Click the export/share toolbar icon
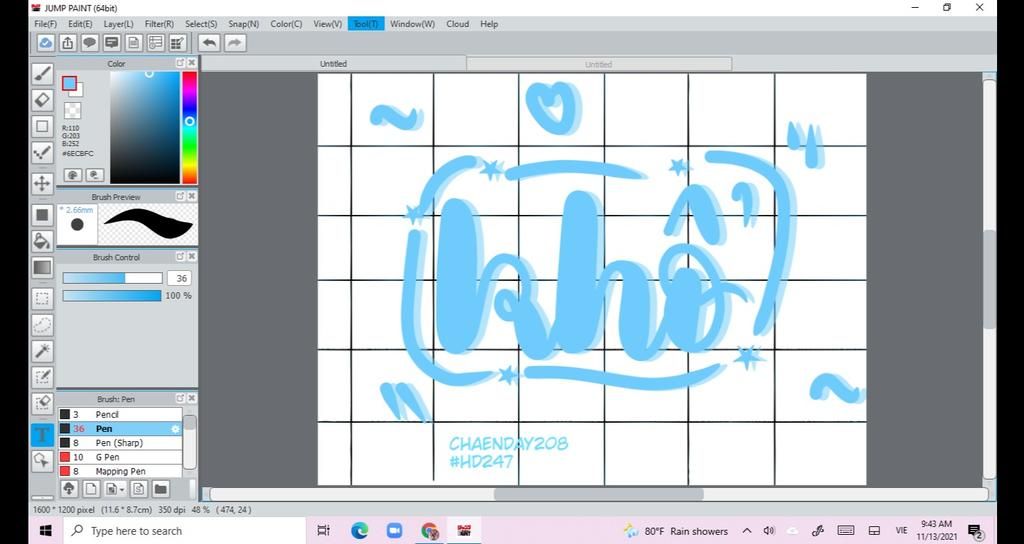 click(67, 43)
